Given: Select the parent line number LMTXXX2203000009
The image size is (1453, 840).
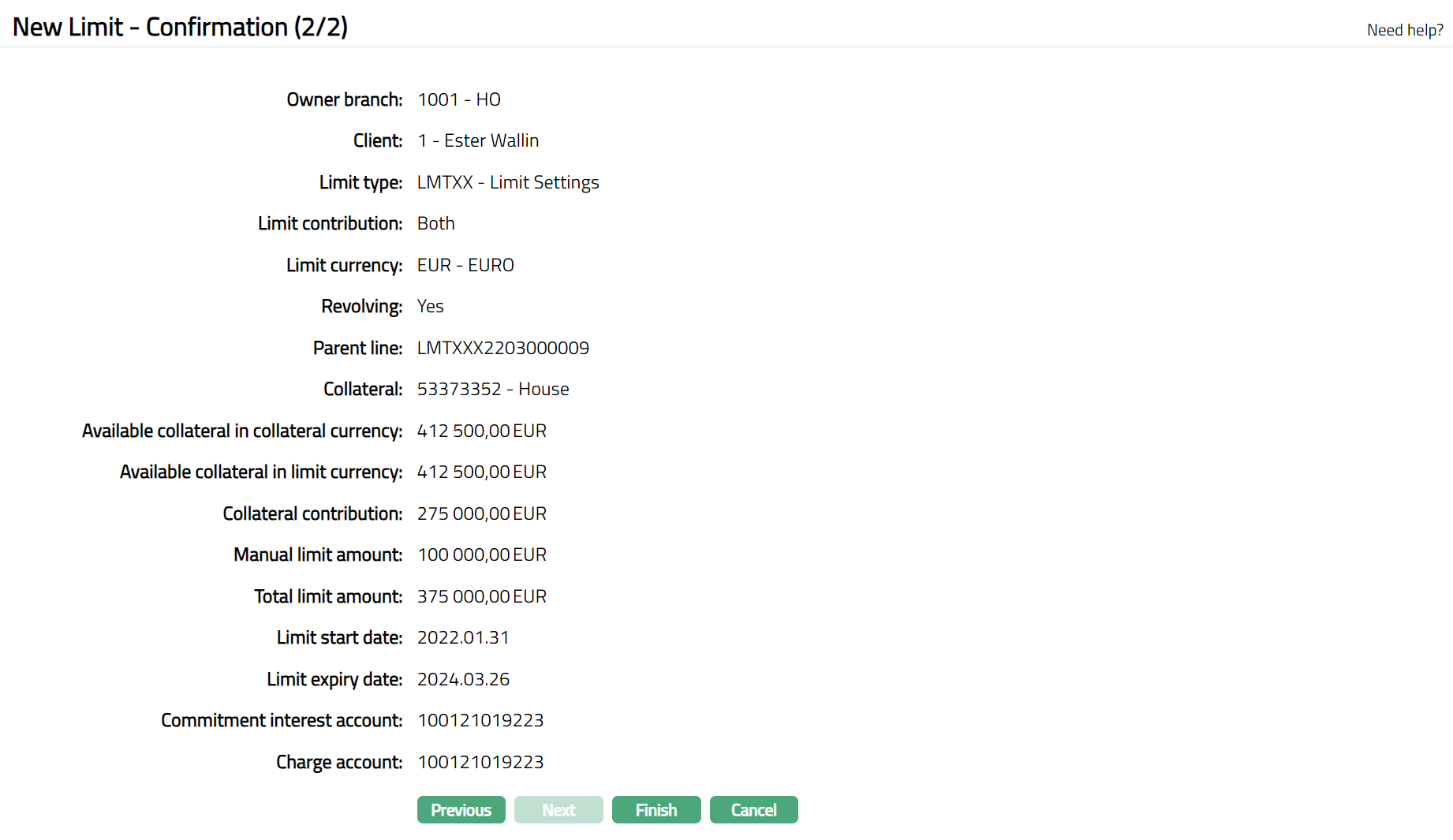Looking at the screenshot, I should click(x=502, y=348).
